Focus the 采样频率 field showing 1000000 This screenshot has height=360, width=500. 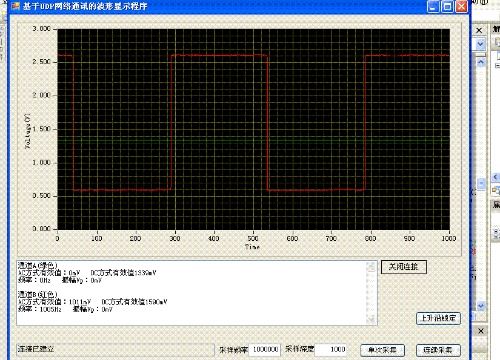point(265,349)
